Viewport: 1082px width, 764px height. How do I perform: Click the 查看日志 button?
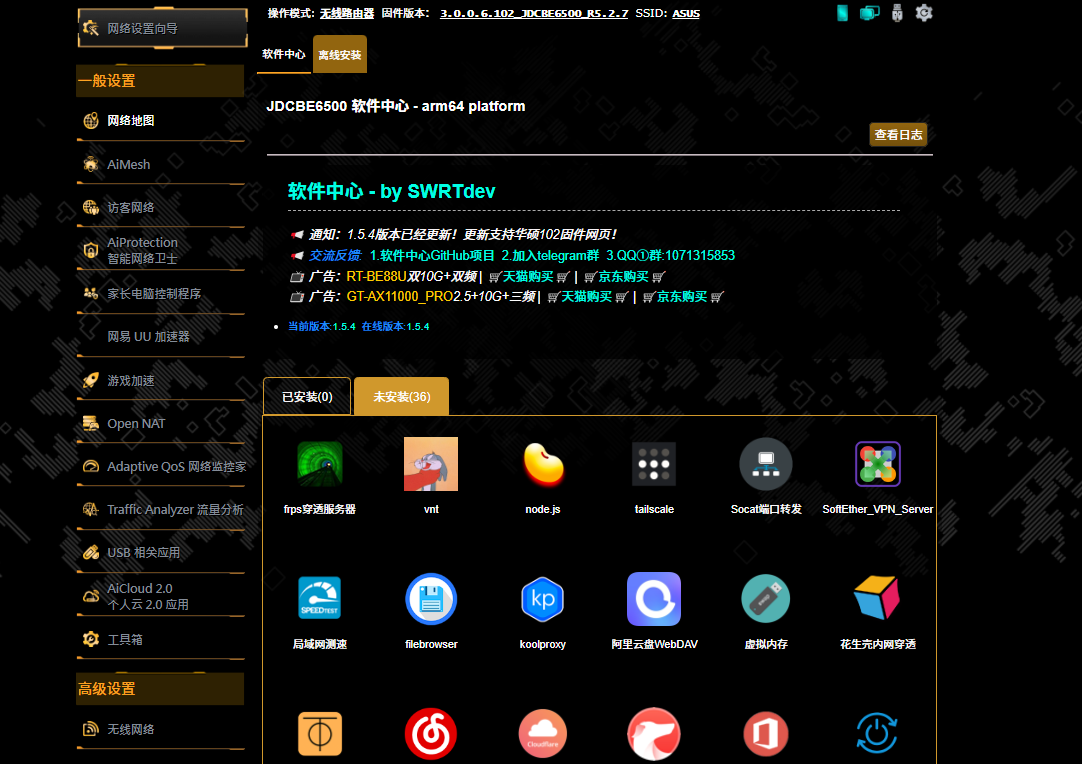898,135
